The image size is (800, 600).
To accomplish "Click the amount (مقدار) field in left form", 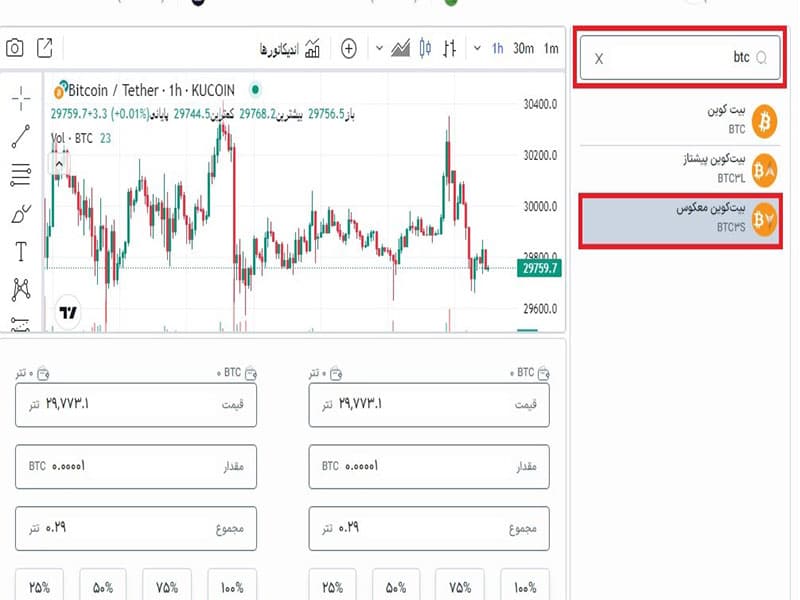I will (x=136, y=466).
